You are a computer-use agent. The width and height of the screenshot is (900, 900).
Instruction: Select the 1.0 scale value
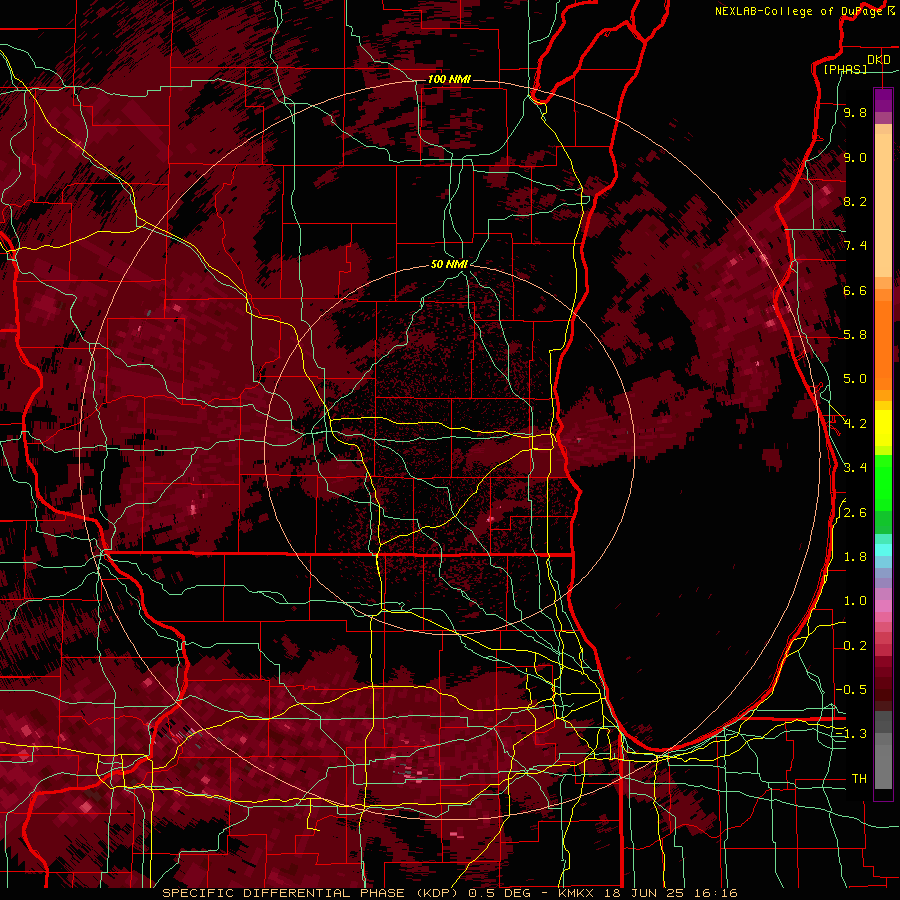(855, 601)
